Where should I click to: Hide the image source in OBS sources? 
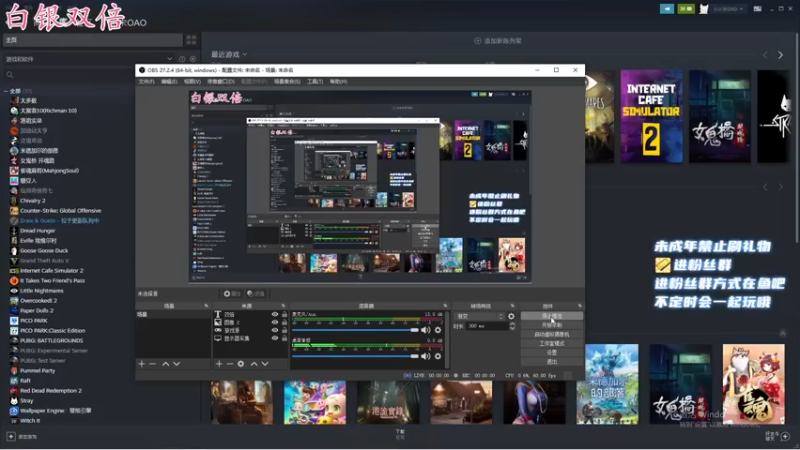tap(275, 322)
